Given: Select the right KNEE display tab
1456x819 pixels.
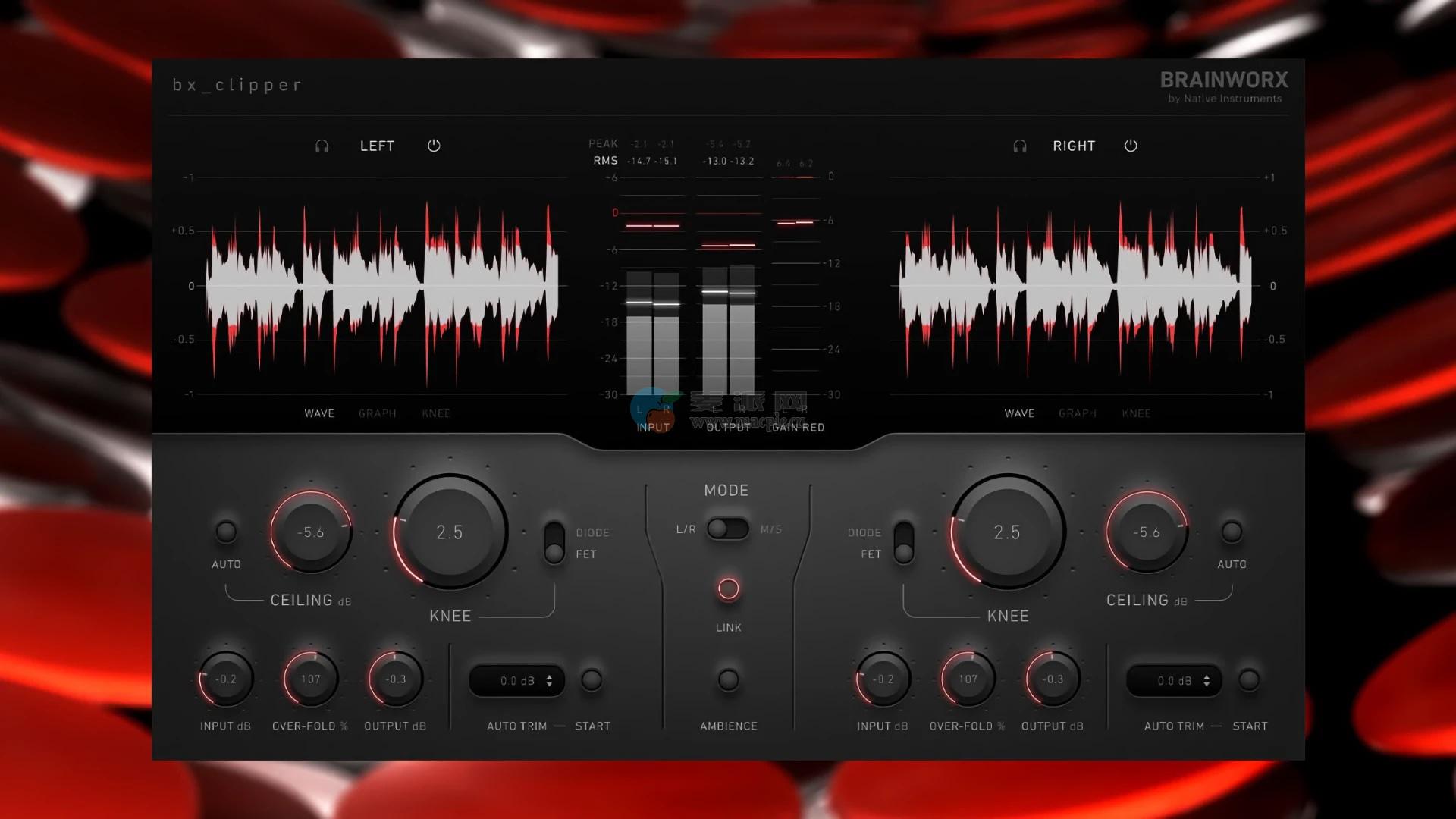Looking at the screenshot, I should (x=1136, y=413).
